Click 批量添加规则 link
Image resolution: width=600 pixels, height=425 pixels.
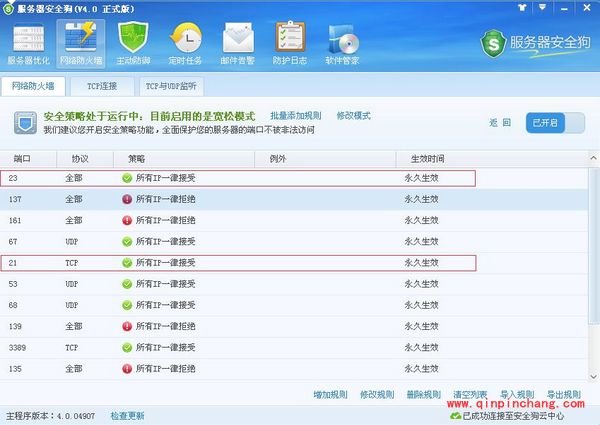295,116
